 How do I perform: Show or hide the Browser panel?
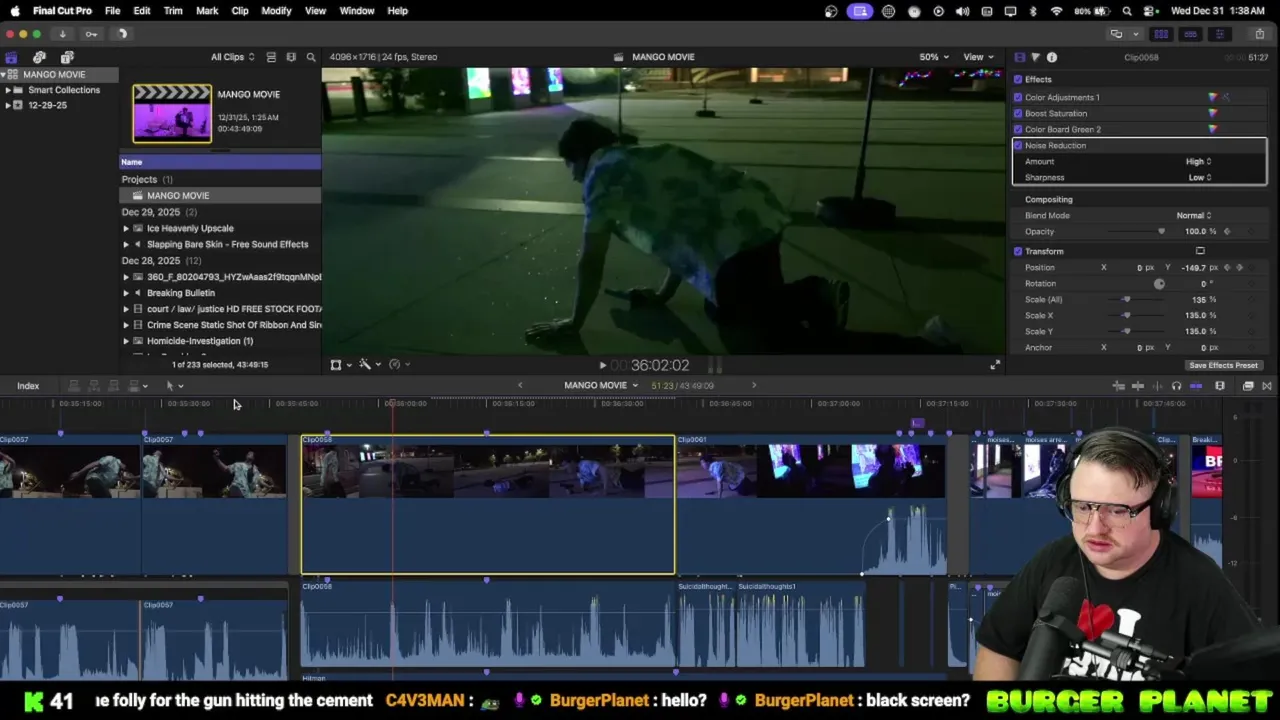tap(1163, 34)
